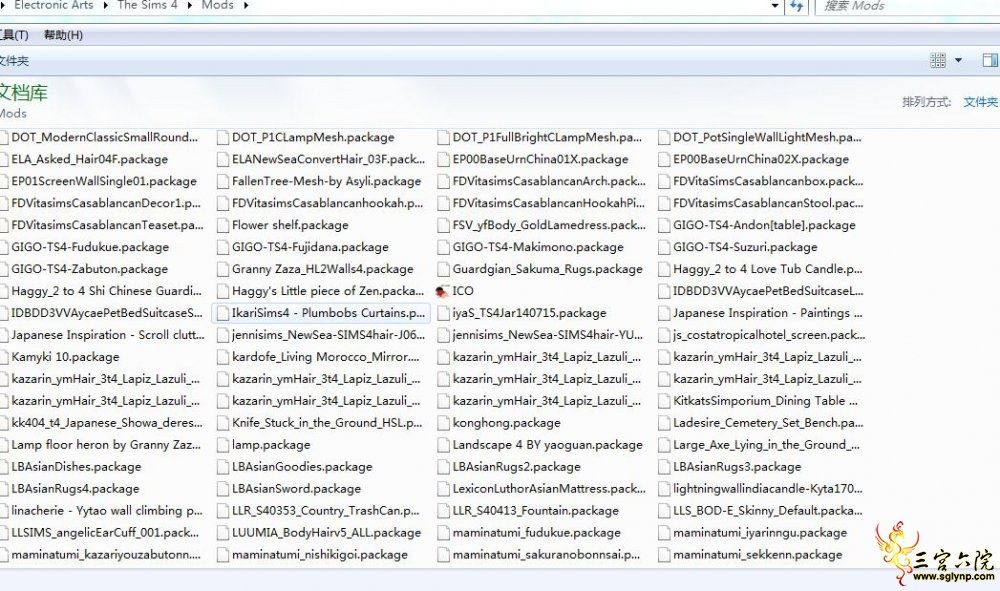The height and width of the screenshot is (591, 1000).
Task: Select file icon of iyaS_TS4Jar140715.package
Action: (443, 314)
